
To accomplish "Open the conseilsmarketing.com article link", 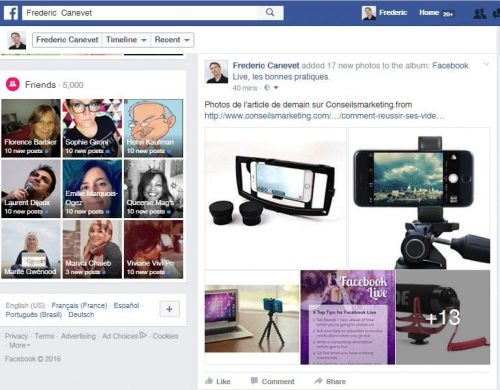I will 324,116.
